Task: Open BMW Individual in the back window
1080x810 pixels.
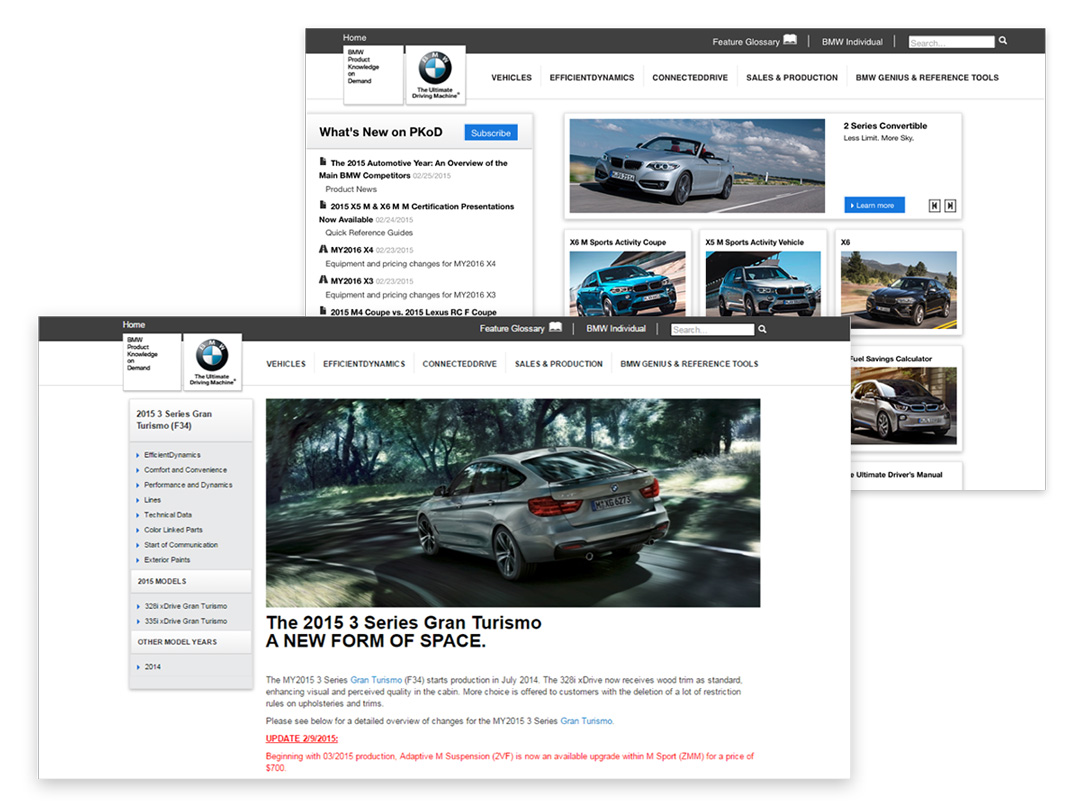Action: click(852, 42)
